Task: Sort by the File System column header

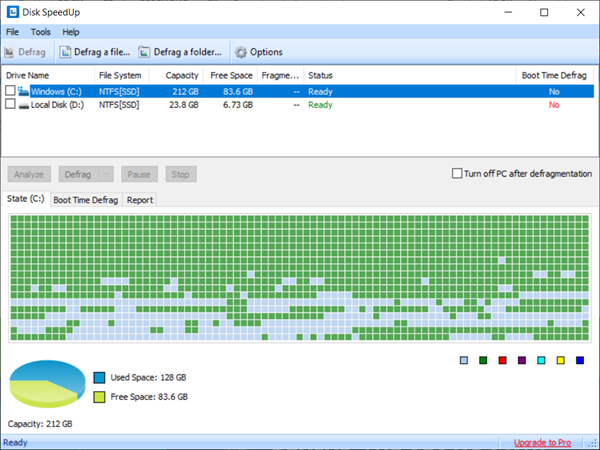Action: point(122,75)
